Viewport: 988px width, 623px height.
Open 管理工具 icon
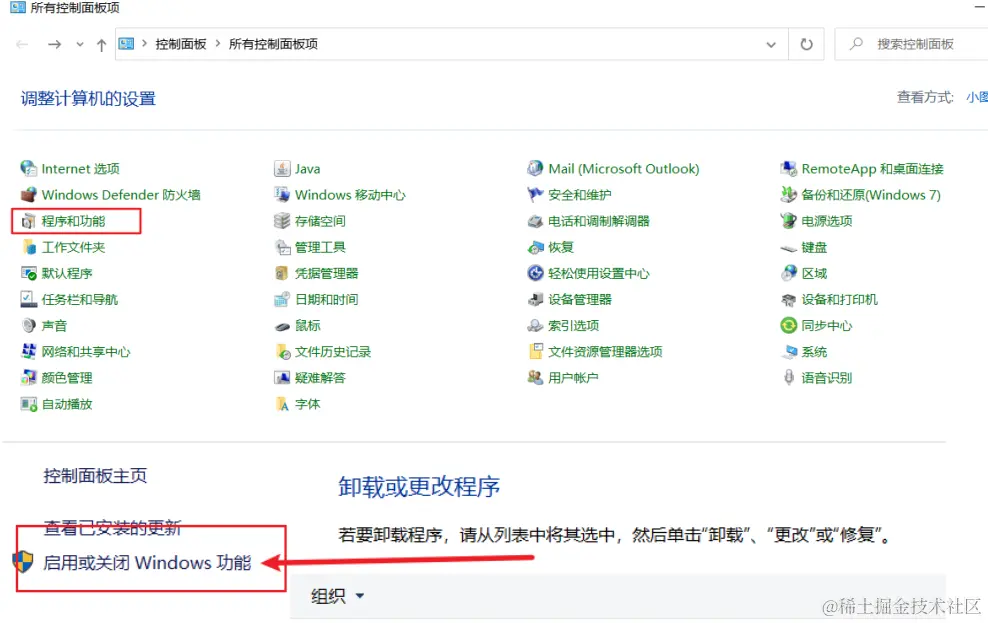tap(282, 247)
